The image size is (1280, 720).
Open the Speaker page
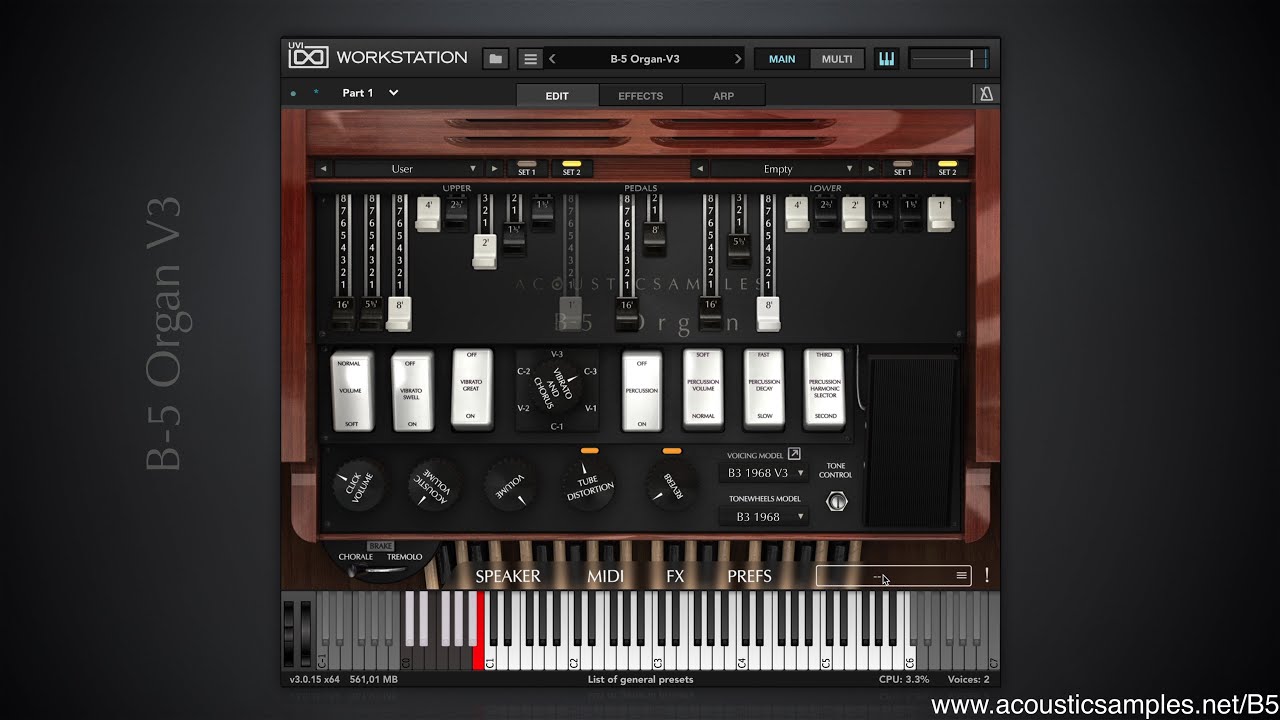pyautogui.click(x=508, y=576)
